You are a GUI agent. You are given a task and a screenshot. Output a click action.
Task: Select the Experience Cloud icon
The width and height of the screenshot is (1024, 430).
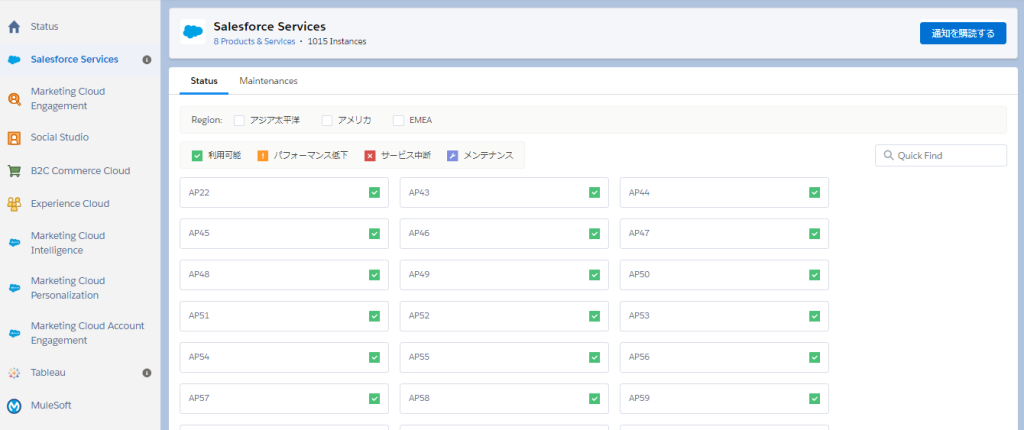pyautogui.click(x=14, y=204)
